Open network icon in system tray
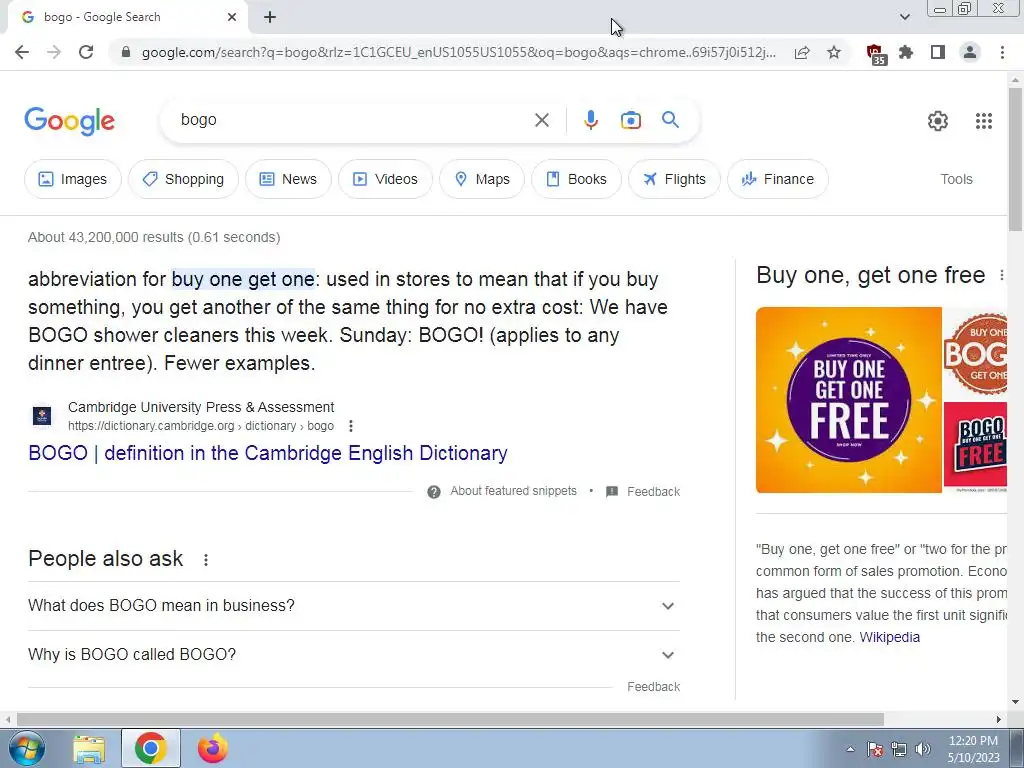This screenshot has width=1024, height=768. [899, 749]
